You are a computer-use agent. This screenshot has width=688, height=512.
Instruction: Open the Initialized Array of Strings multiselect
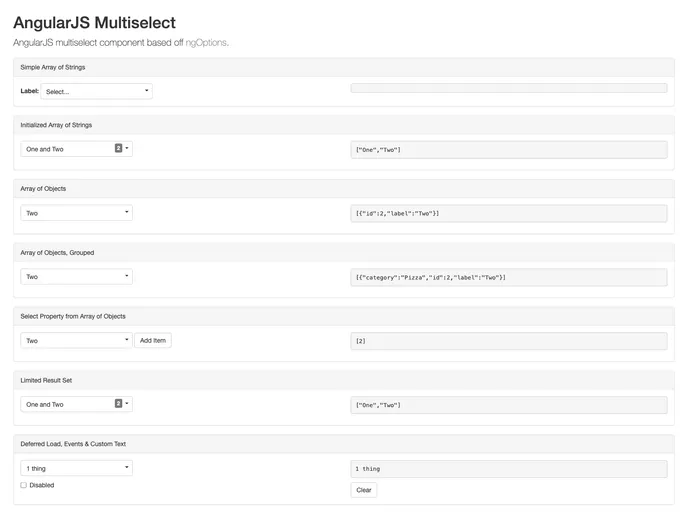tap(76, 149)
